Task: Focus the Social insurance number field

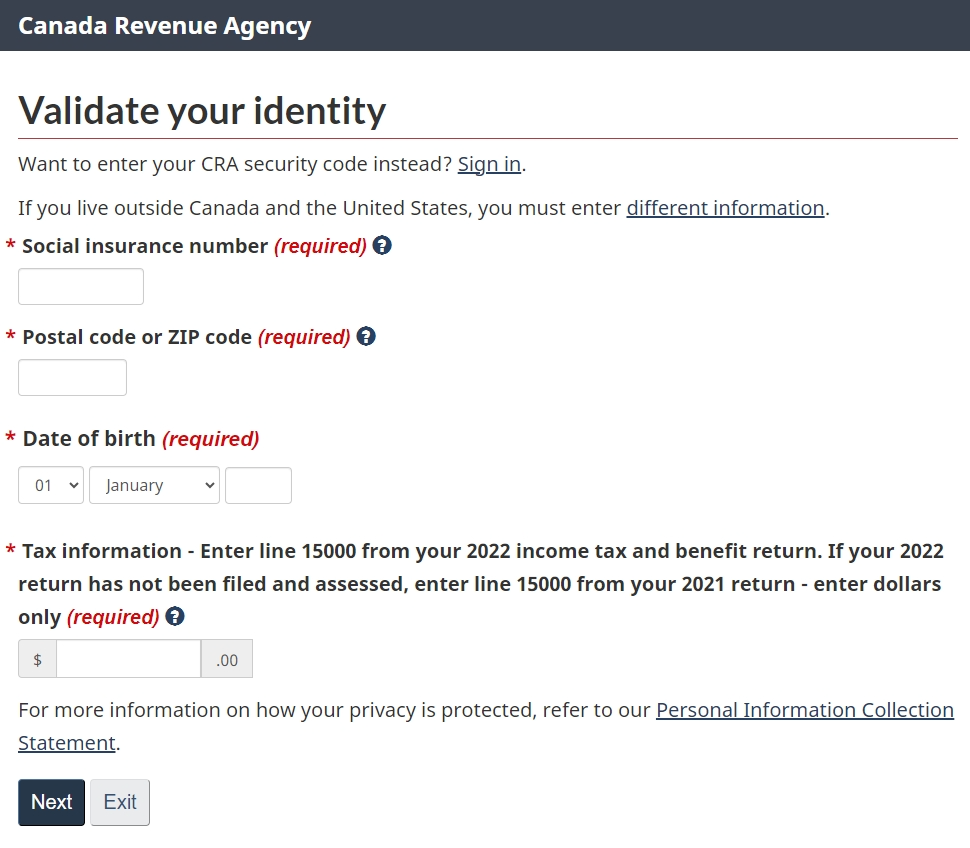Action: coord(81,286)
